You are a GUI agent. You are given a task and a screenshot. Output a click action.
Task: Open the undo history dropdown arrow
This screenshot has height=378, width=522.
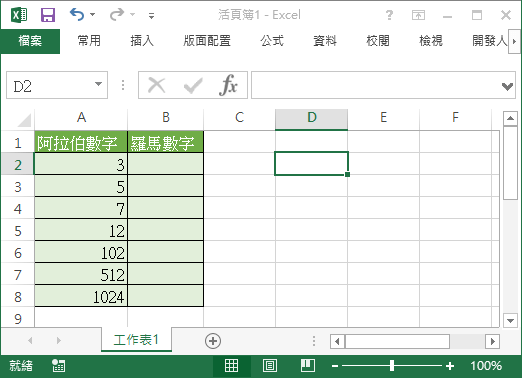click(x=93, y=15)
